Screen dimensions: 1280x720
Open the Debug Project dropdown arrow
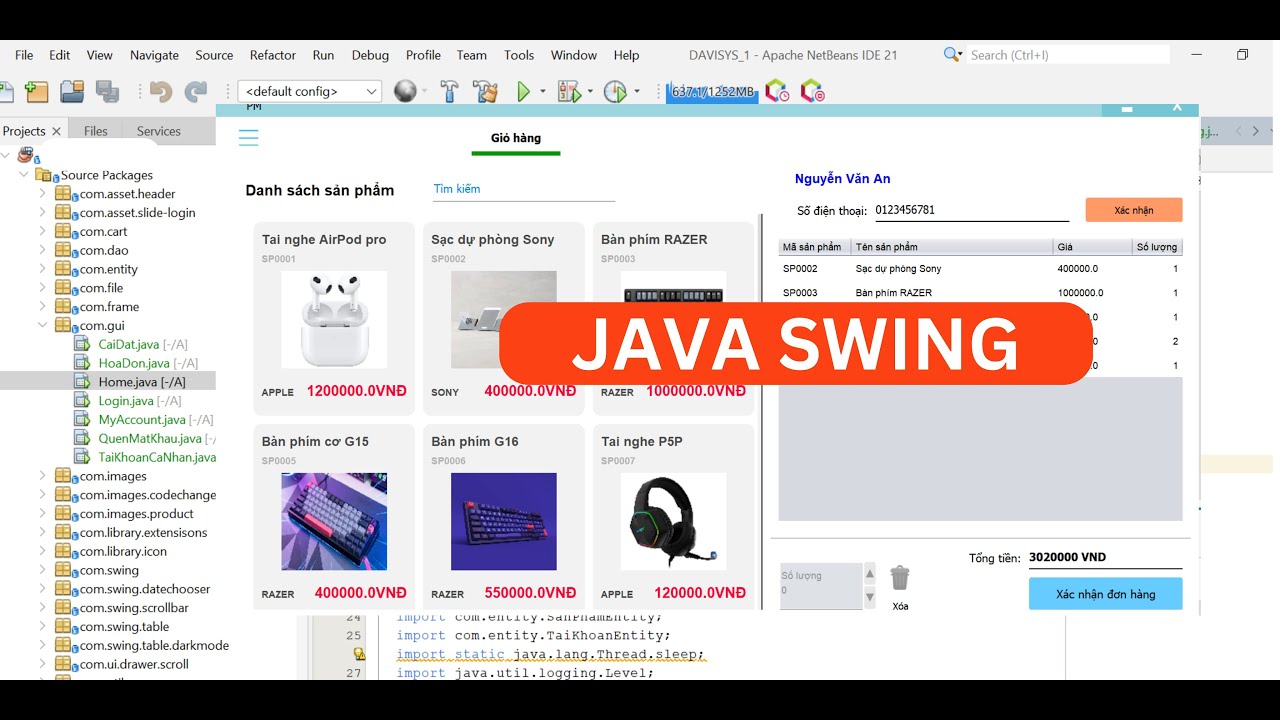coord(590,91)
